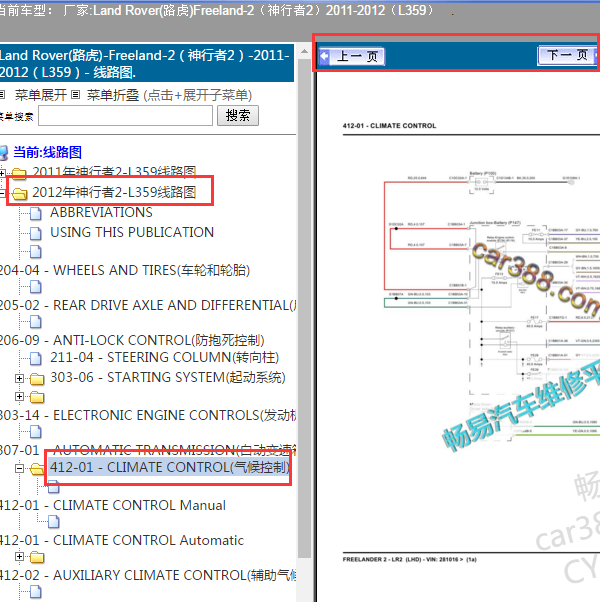600x602 pixels.
Task: Open 204-04 WHEELS AND TIRES(车轮和轮胎)
Action: click(x=124, y=270)
